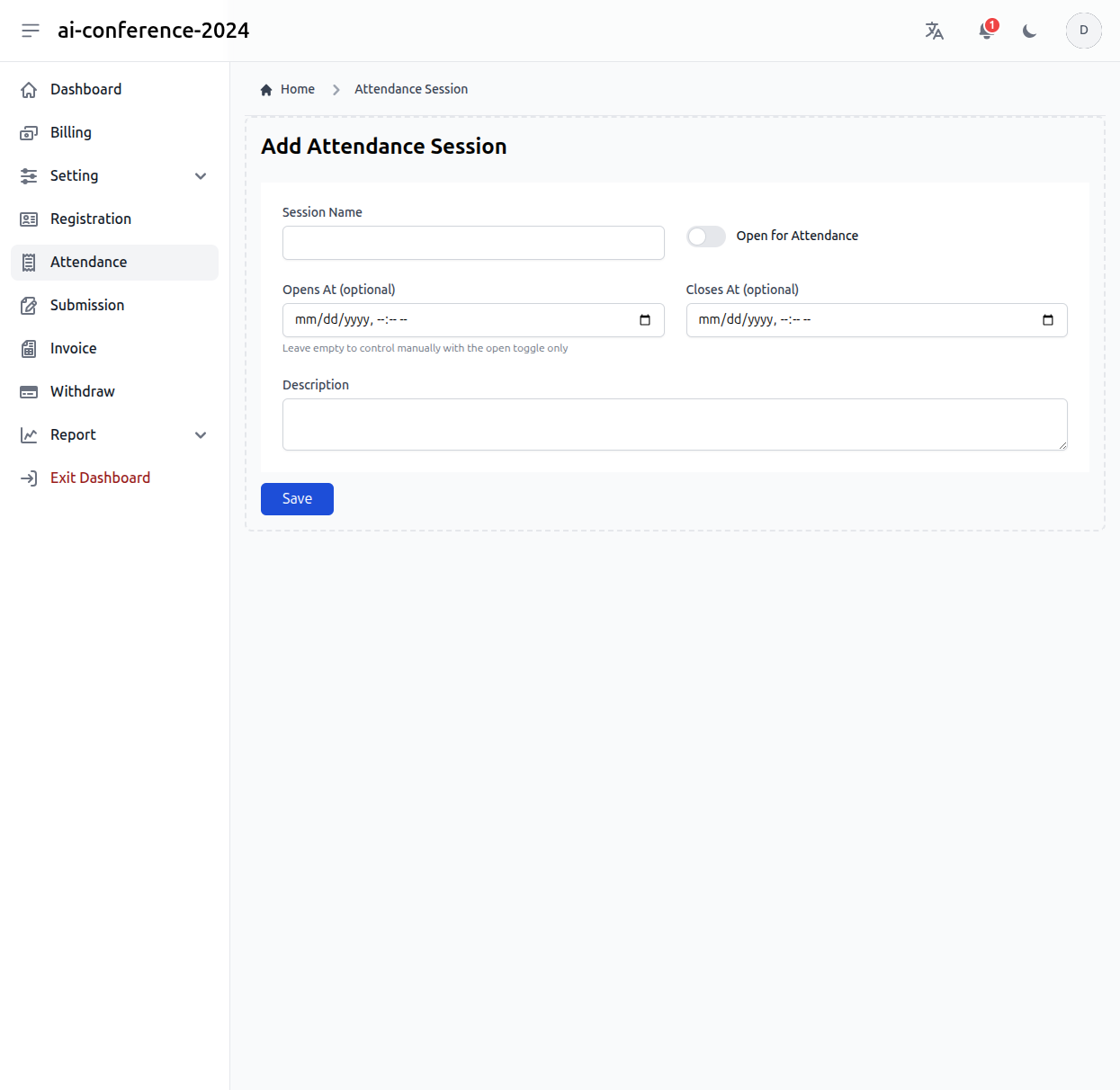Screen dimensions: 1120x1090
Task: Toggle the sidebar hamburger menu icon
Action: pyautogui.click(x=31, y=31)
